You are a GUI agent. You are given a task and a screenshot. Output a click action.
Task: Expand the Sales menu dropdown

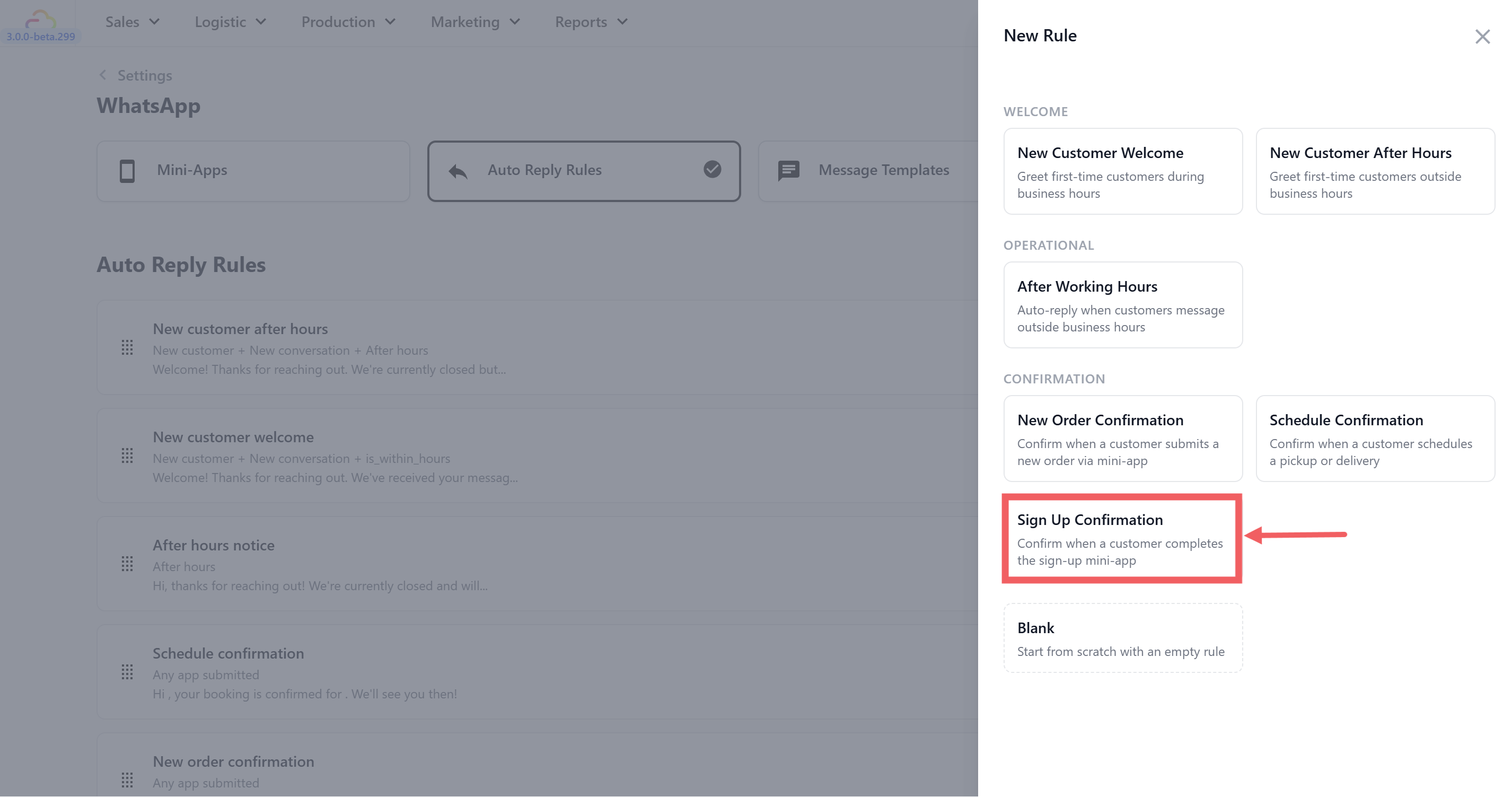point(132,22)
